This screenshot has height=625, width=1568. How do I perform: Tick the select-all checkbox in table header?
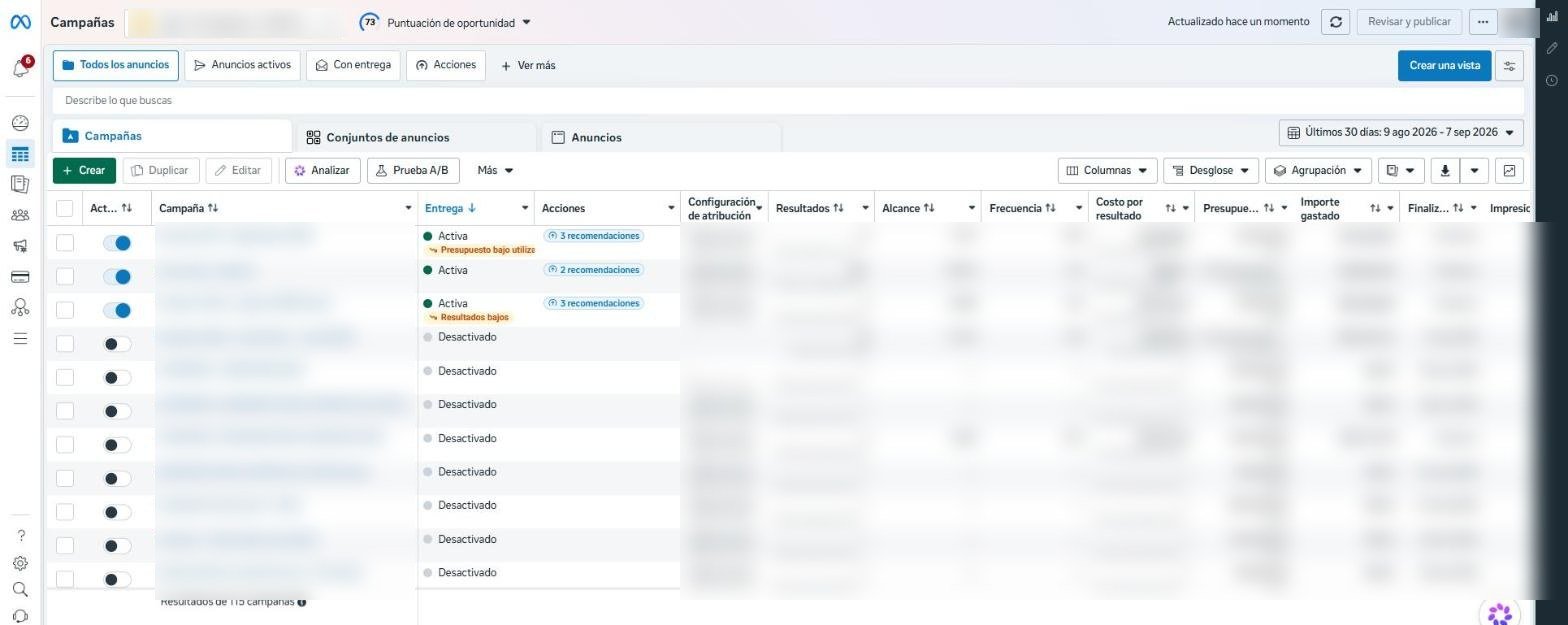tap(65, 208)
